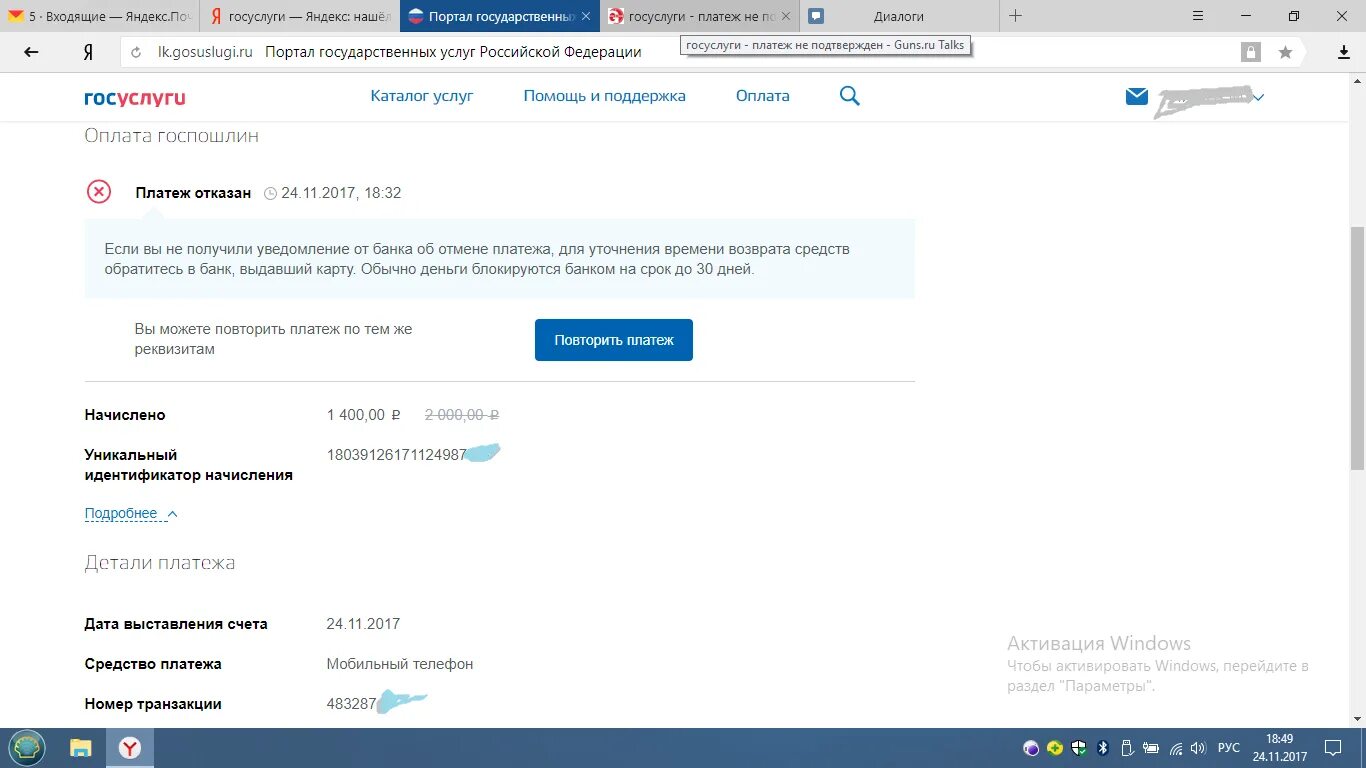Viewport: 1366px width, 768px height.
Task: Open the mail envelope notifications icon
Action: click(x=1137, y=96)
